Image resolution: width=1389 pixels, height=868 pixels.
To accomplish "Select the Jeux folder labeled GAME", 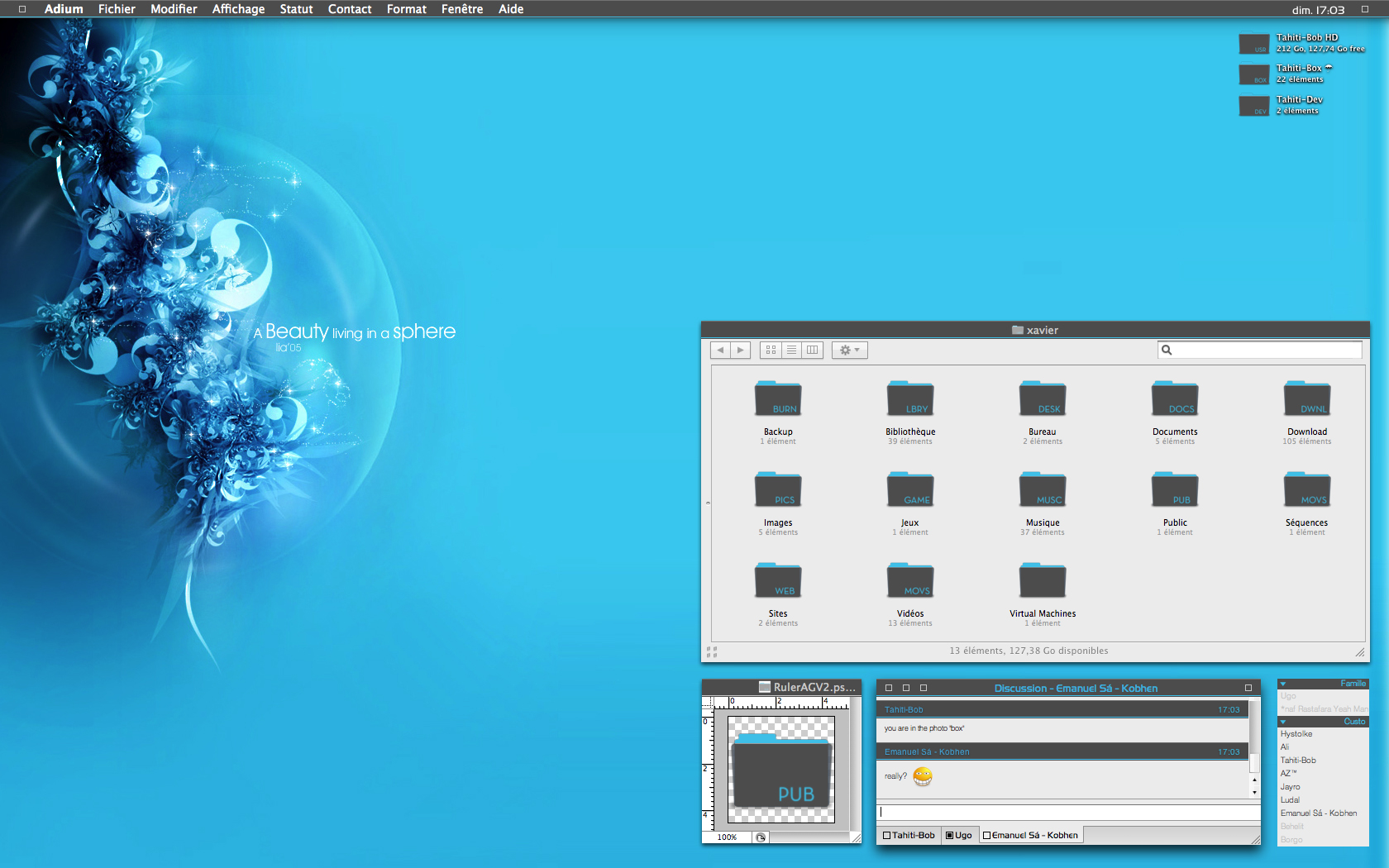I will point(910,489).
